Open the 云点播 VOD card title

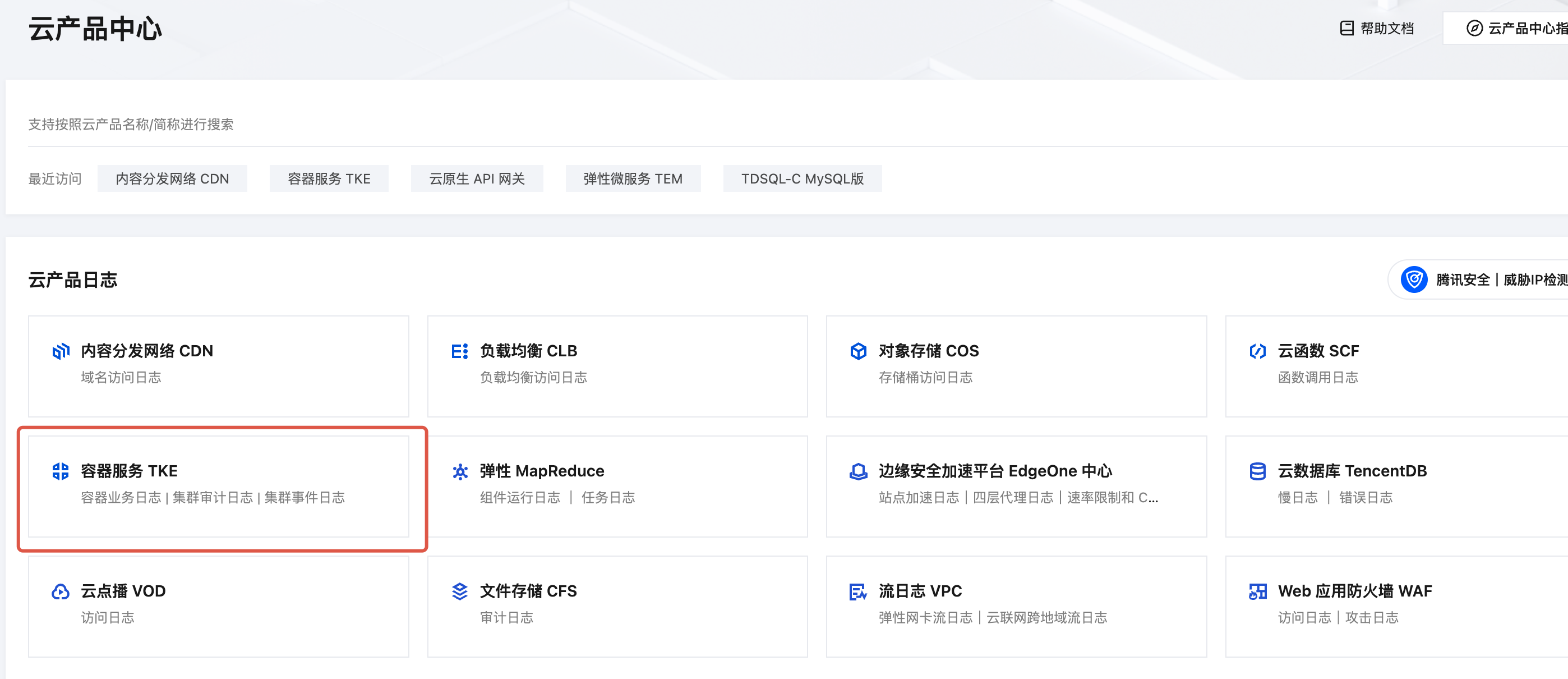pos(123,591)
